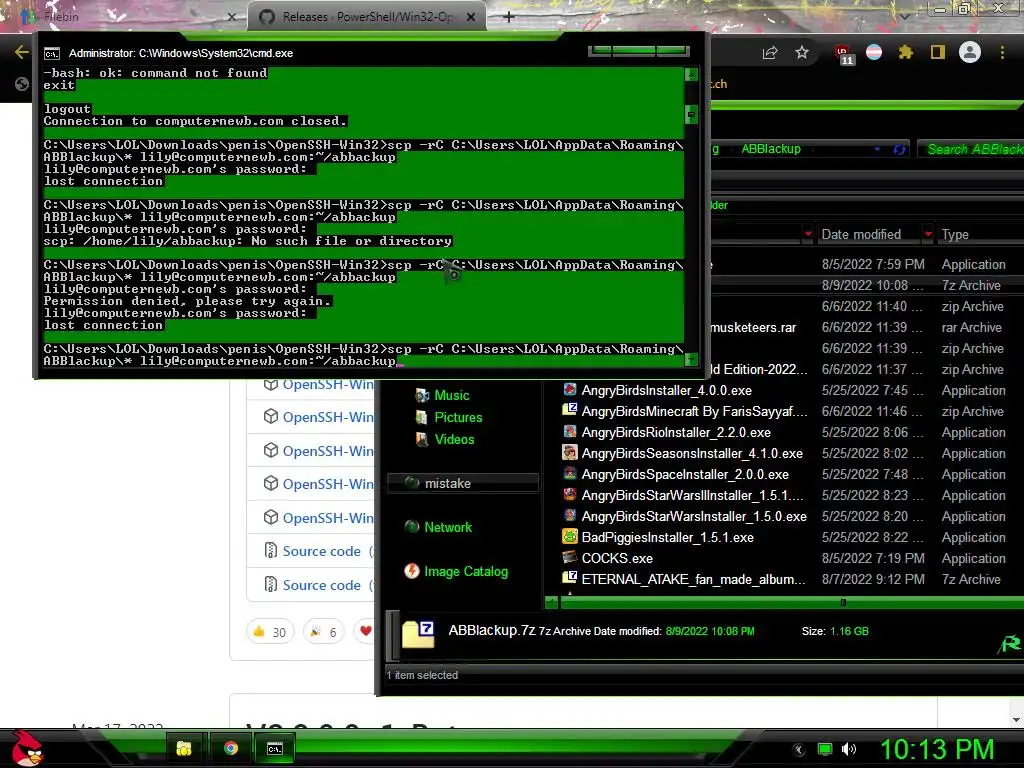Sort files by Type column
The width and height of the screenshot is (1024, 768).
tap(955, 234)
